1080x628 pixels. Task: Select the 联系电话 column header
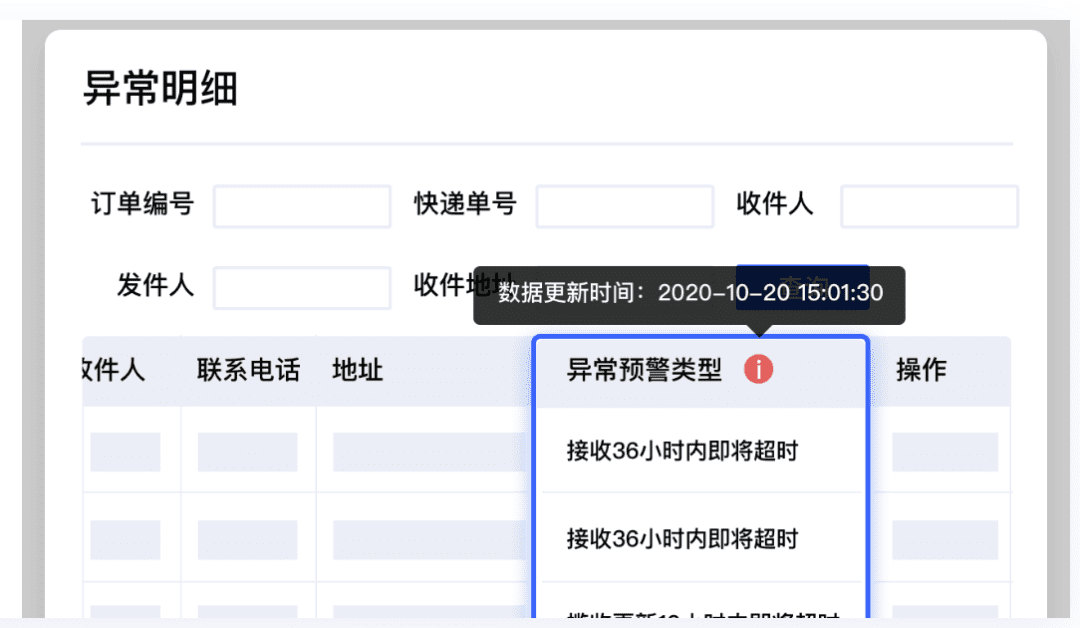click(248, 371)
